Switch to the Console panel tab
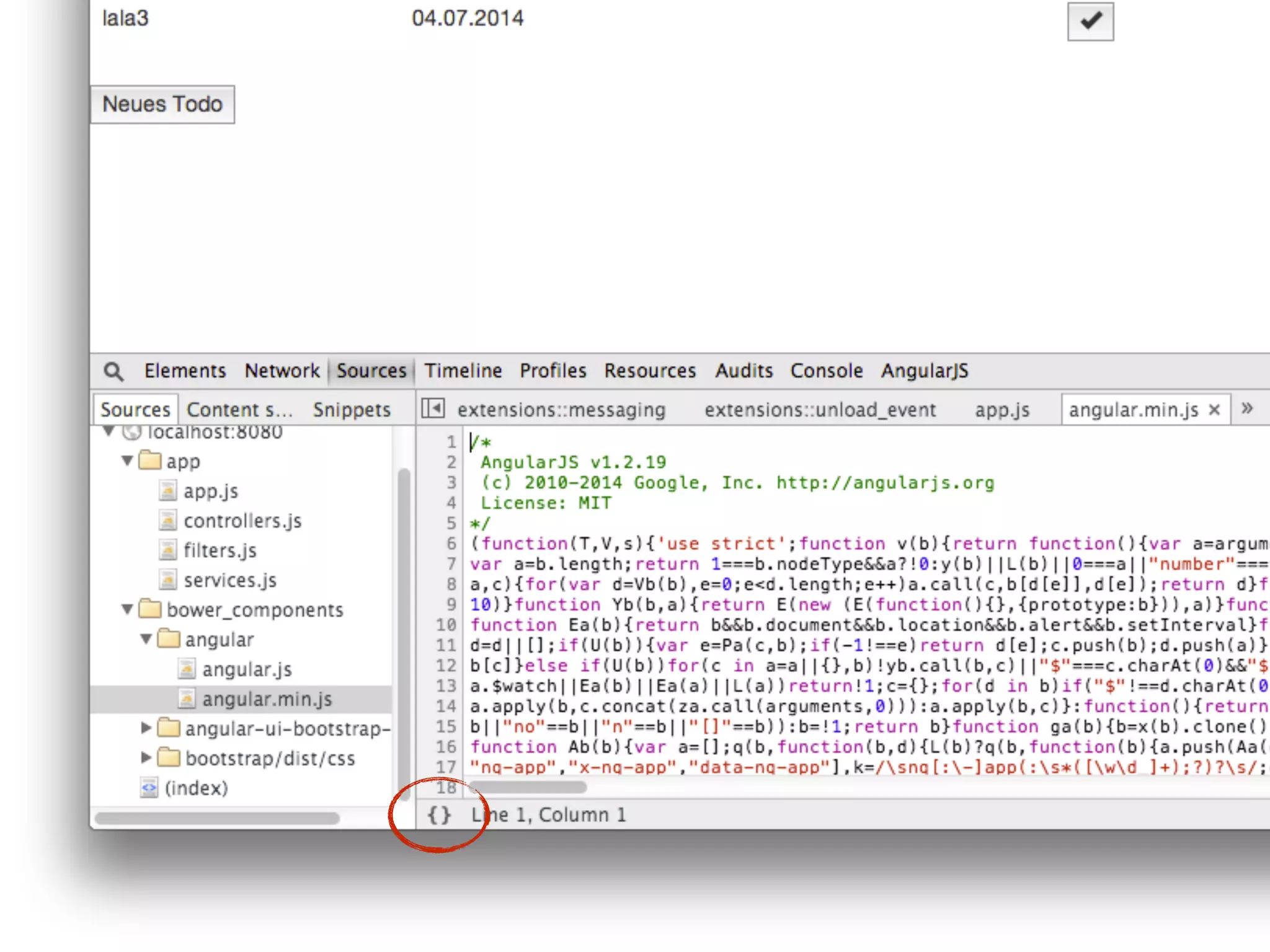The image size is (1270, 952). tap(826, 371)
